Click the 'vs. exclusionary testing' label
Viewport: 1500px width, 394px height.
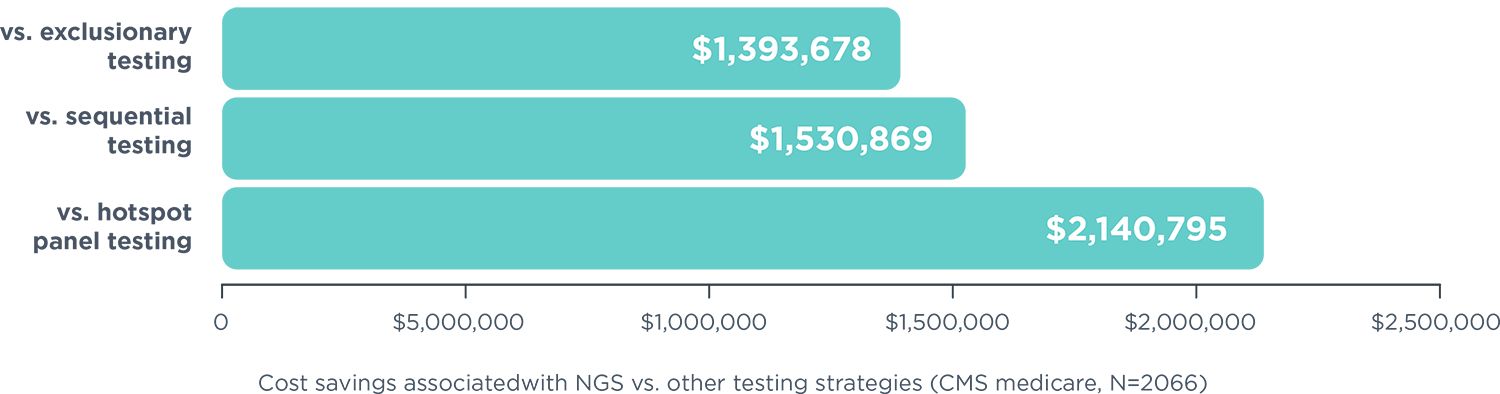click(97, 47)
